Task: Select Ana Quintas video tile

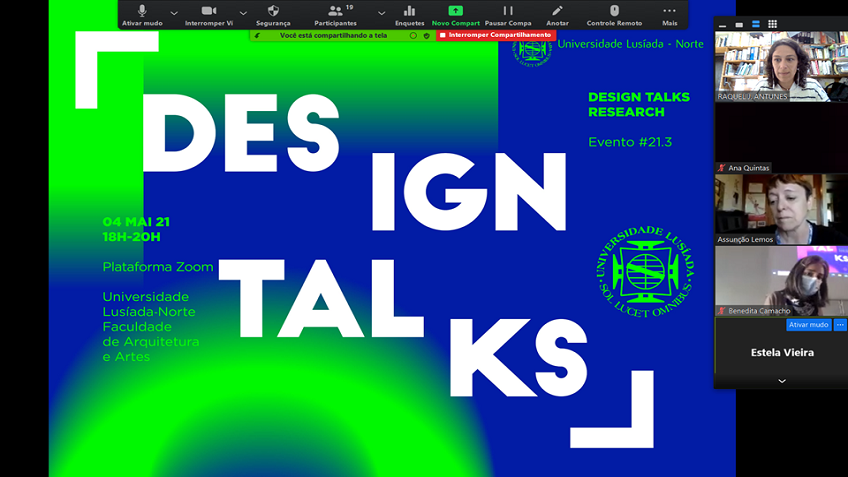Action: click(x=781, y=138)
